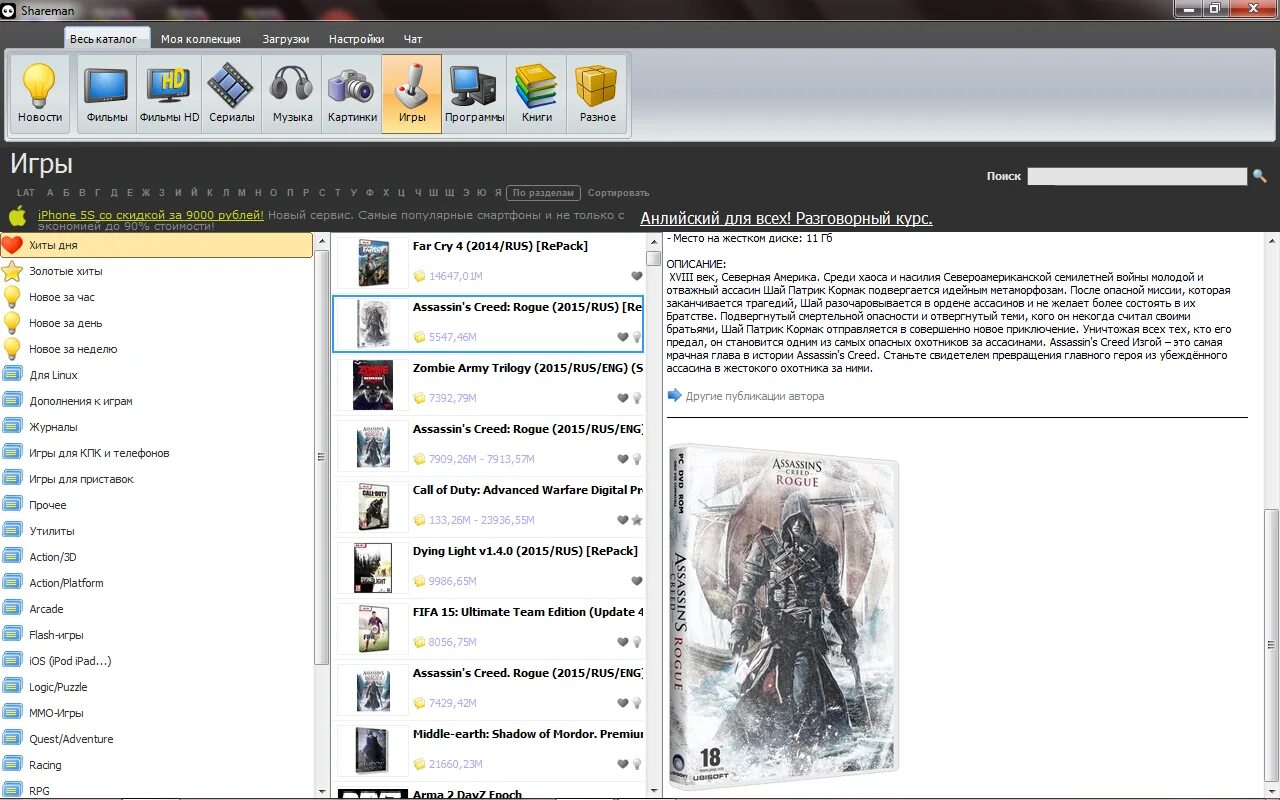Toggle the По разделам view button
Screen dimensions: 1280x800
[x=544, y=193]
